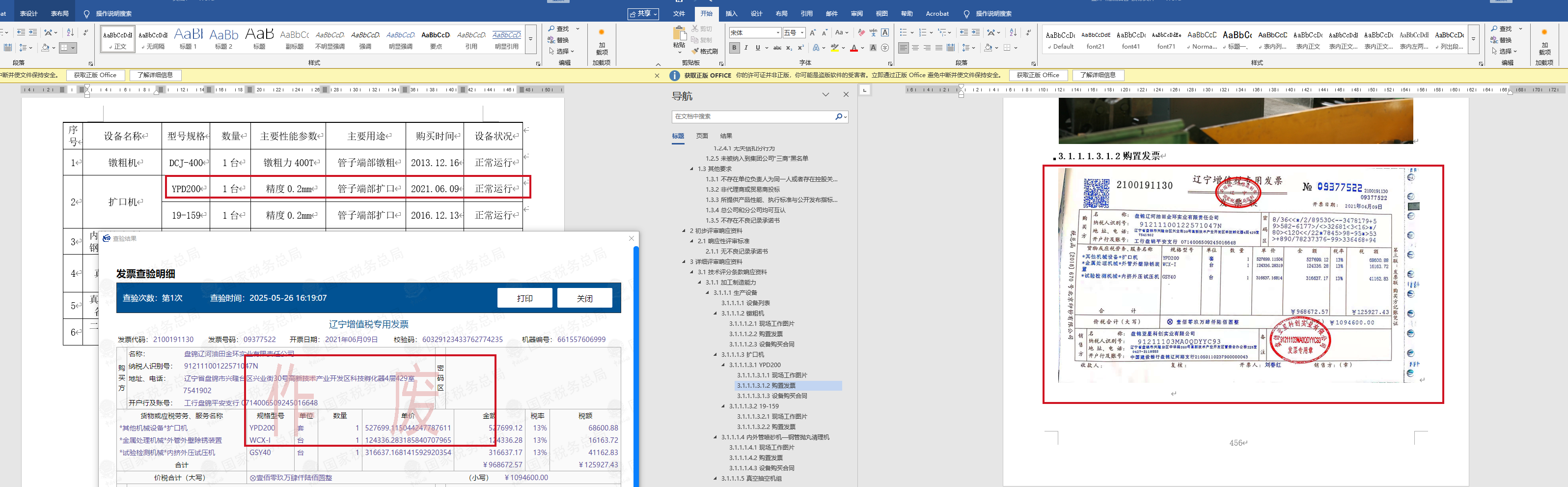Click the red font color A swatch
1568x487 pixels.
point(854,48)
